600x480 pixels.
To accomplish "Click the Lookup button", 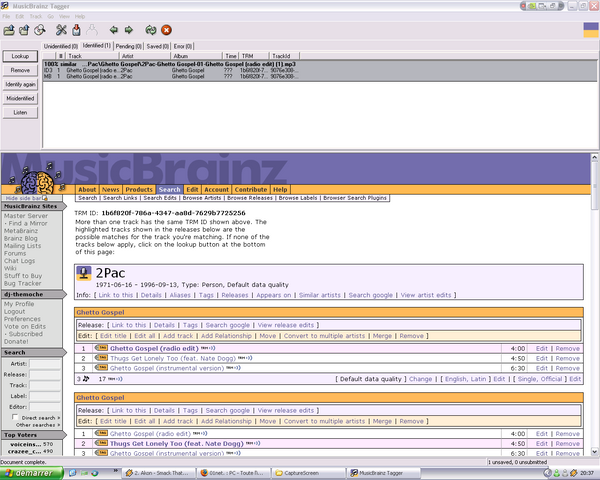I will (20, 56).
